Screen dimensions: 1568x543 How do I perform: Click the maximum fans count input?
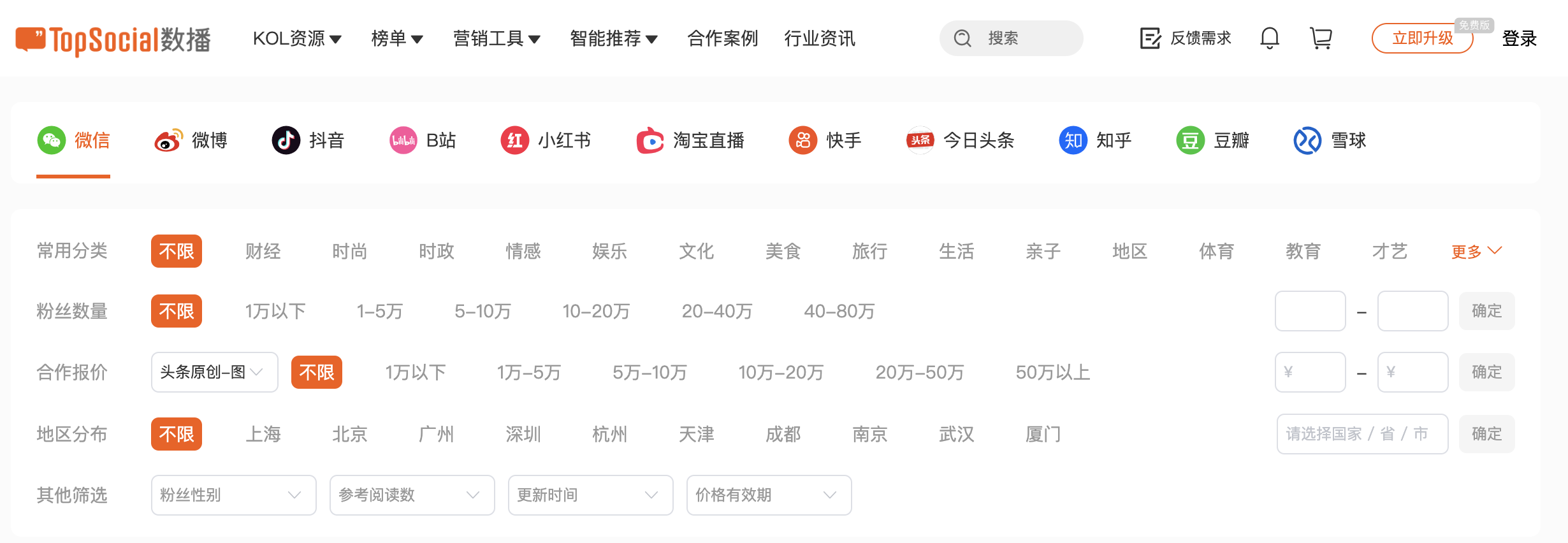click(x=1413, y=311)
